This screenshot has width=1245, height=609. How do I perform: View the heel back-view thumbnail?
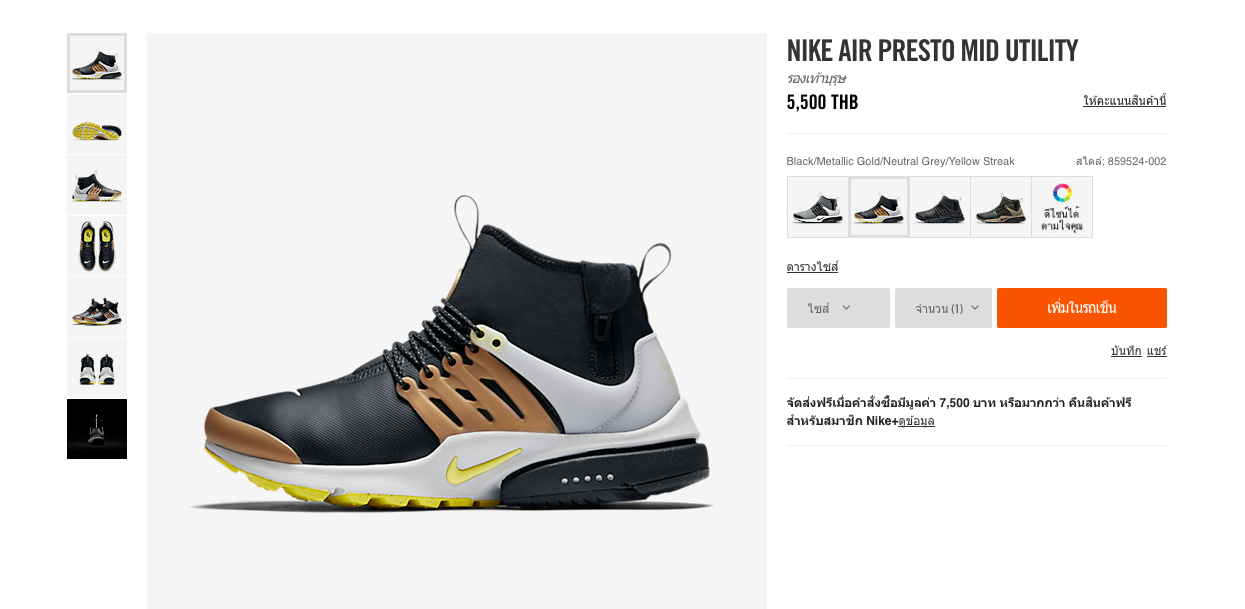click(97, 368)
